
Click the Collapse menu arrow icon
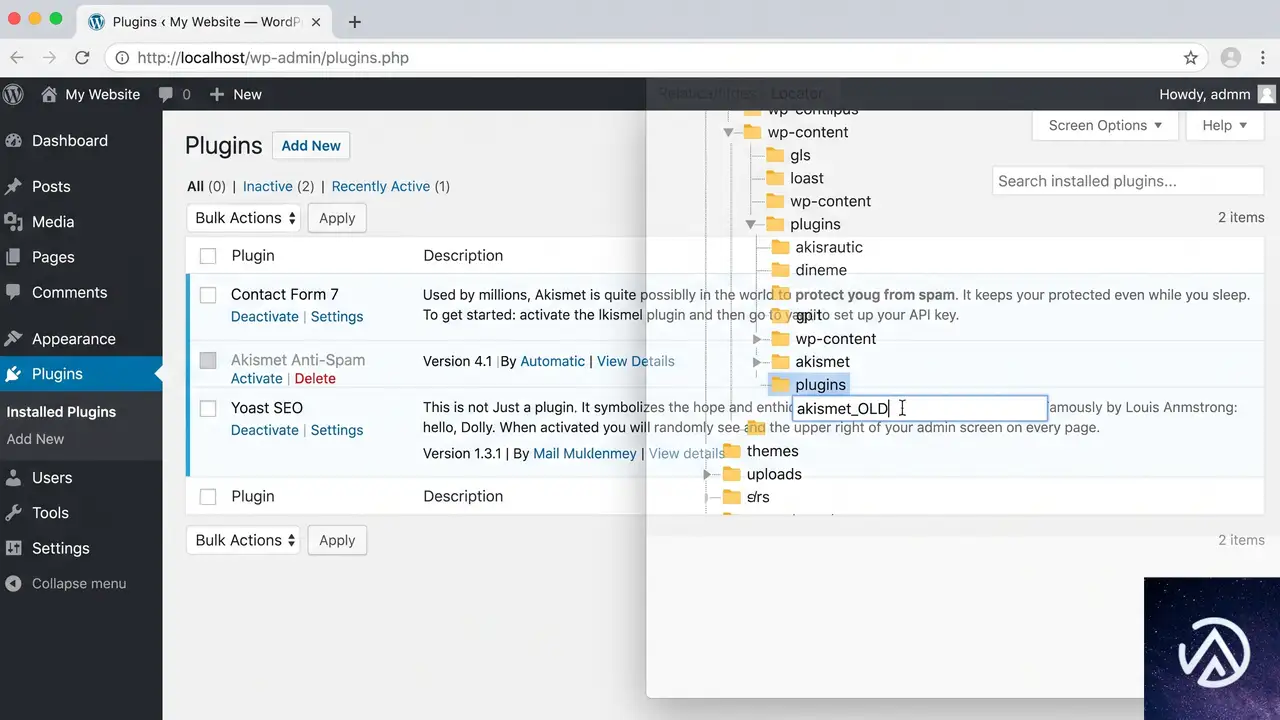click(14, 583)
